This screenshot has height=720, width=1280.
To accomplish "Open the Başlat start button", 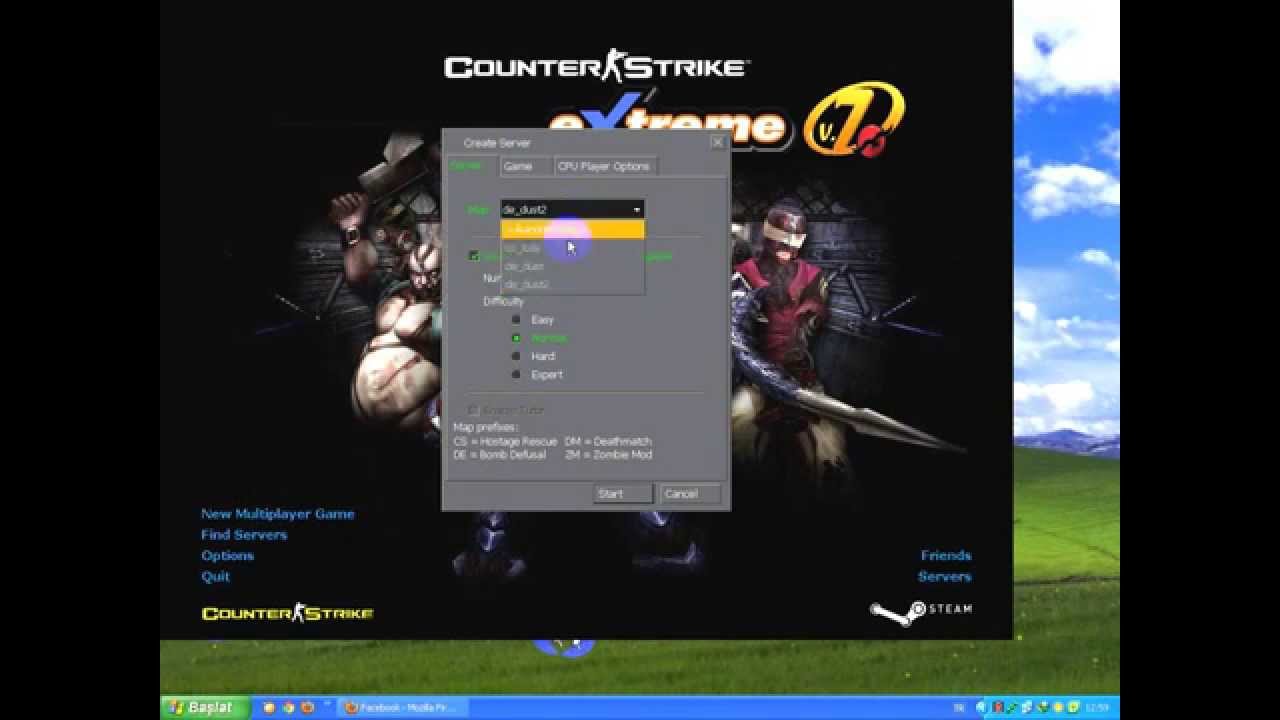I will point(203,708).
